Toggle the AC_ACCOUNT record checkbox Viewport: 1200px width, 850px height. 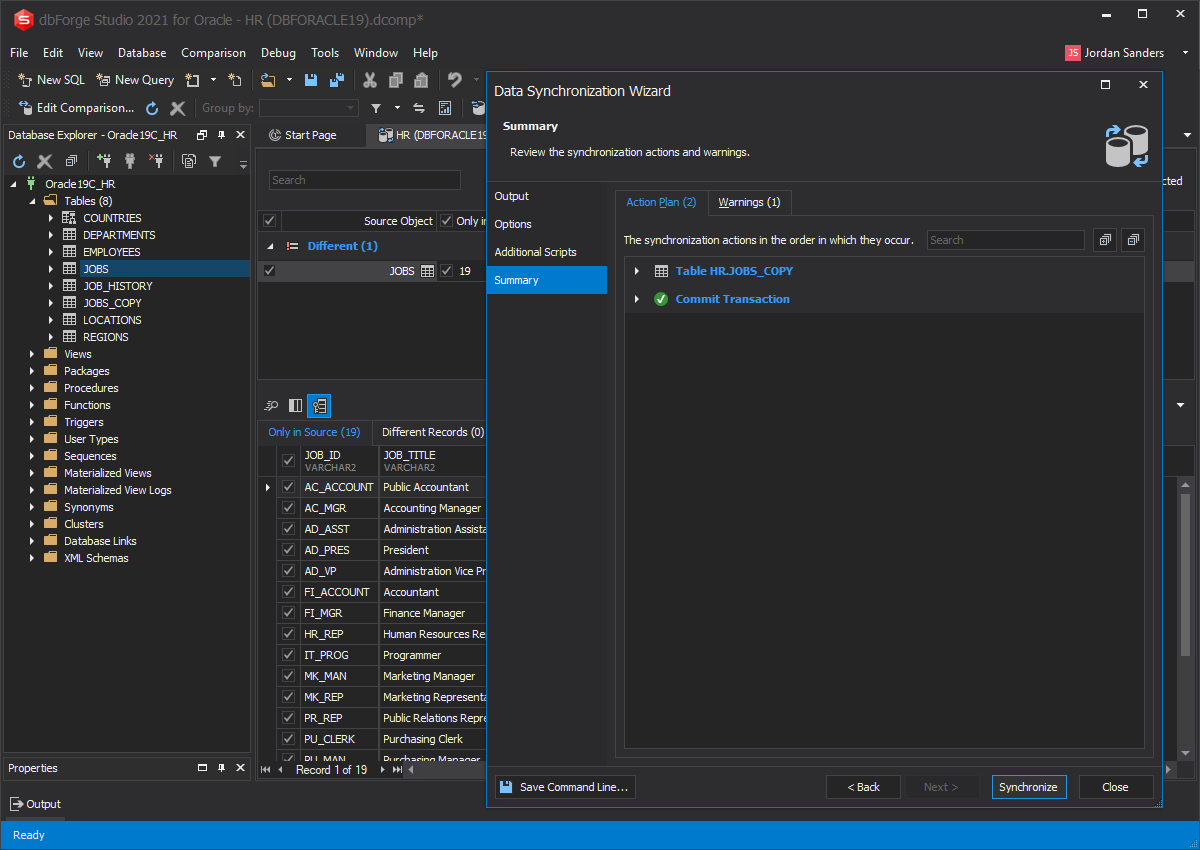pyautogui.click(x=288, y=486)
